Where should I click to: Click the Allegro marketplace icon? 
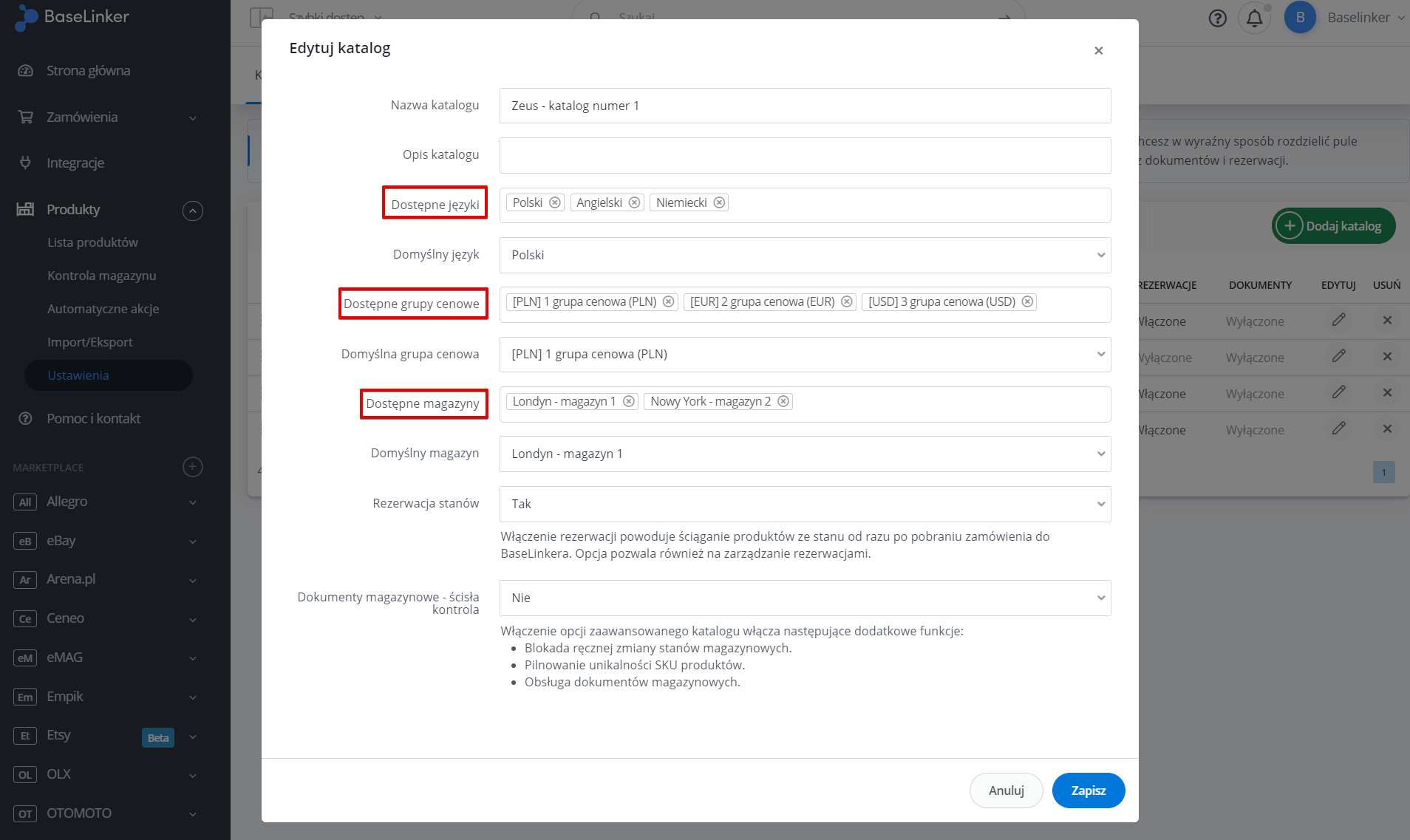coord(25,502)
